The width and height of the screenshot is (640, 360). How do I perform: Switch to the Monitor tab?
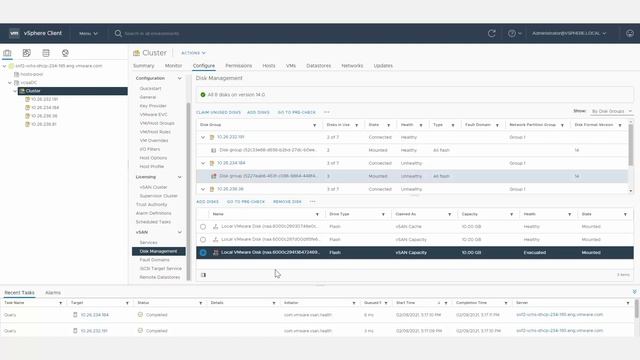[x=173, y=66]
